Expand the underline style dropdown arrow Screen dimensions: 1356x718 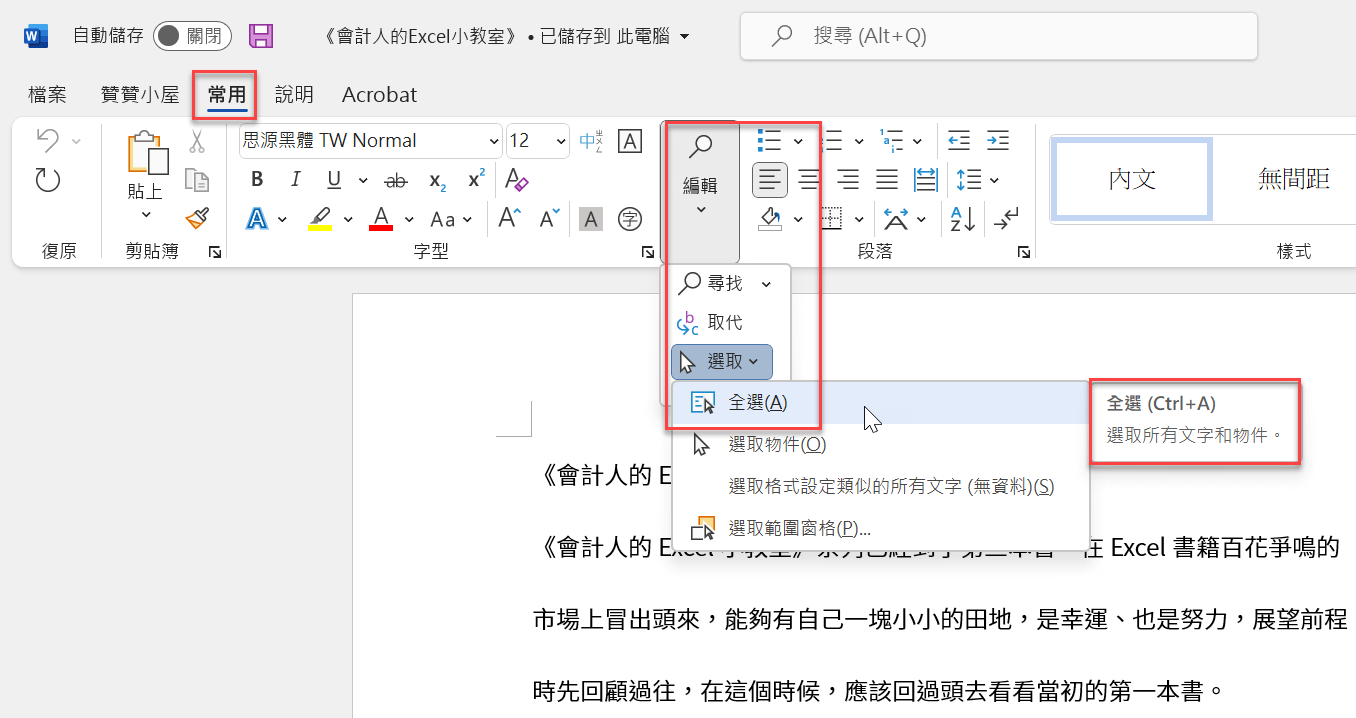tap(362, 180)
